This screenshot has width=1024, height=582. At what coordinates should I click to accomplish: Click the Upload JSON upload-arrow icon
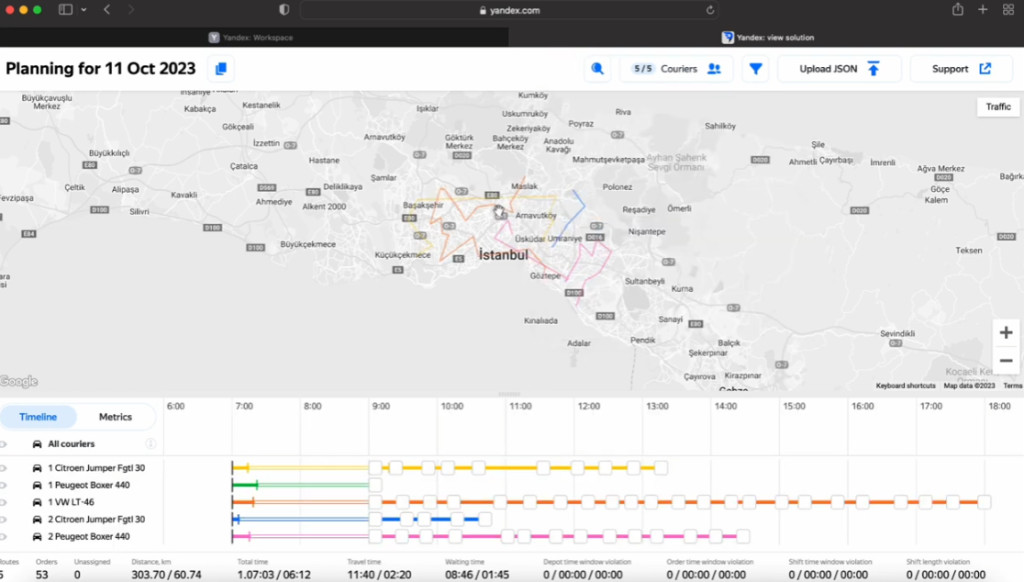874,69
